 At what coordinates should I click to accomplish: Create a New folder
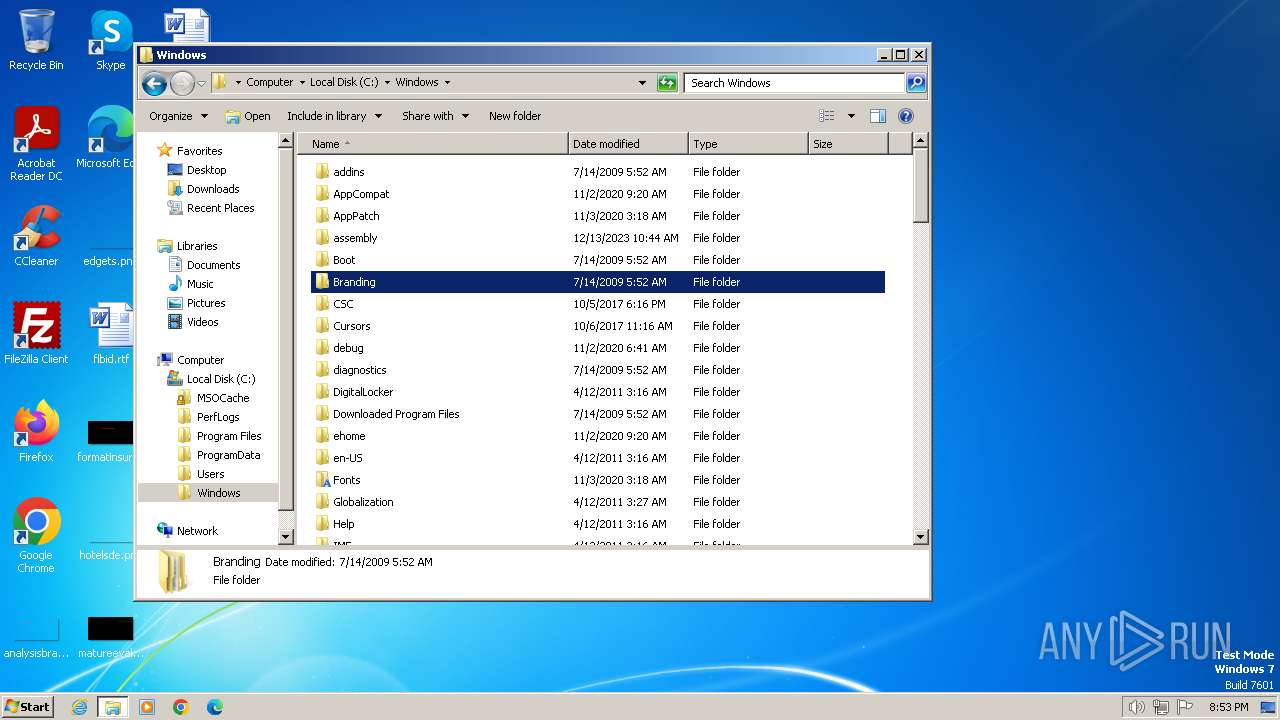point(515,116)
